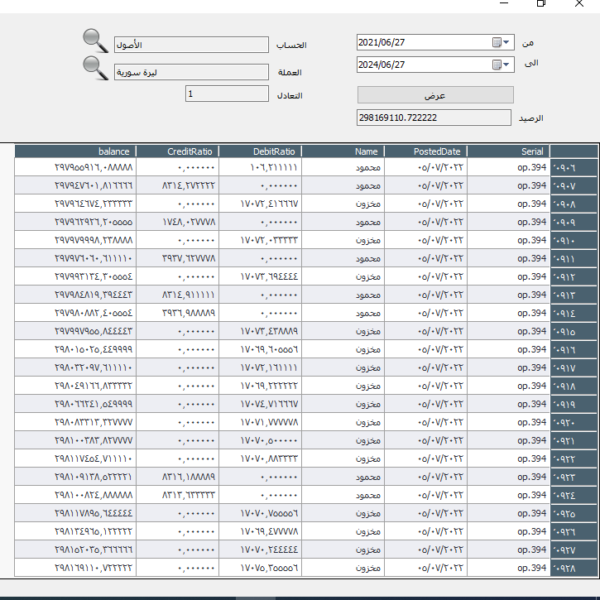Click the to-date field 2024/06/27

(x=435, y=64)
